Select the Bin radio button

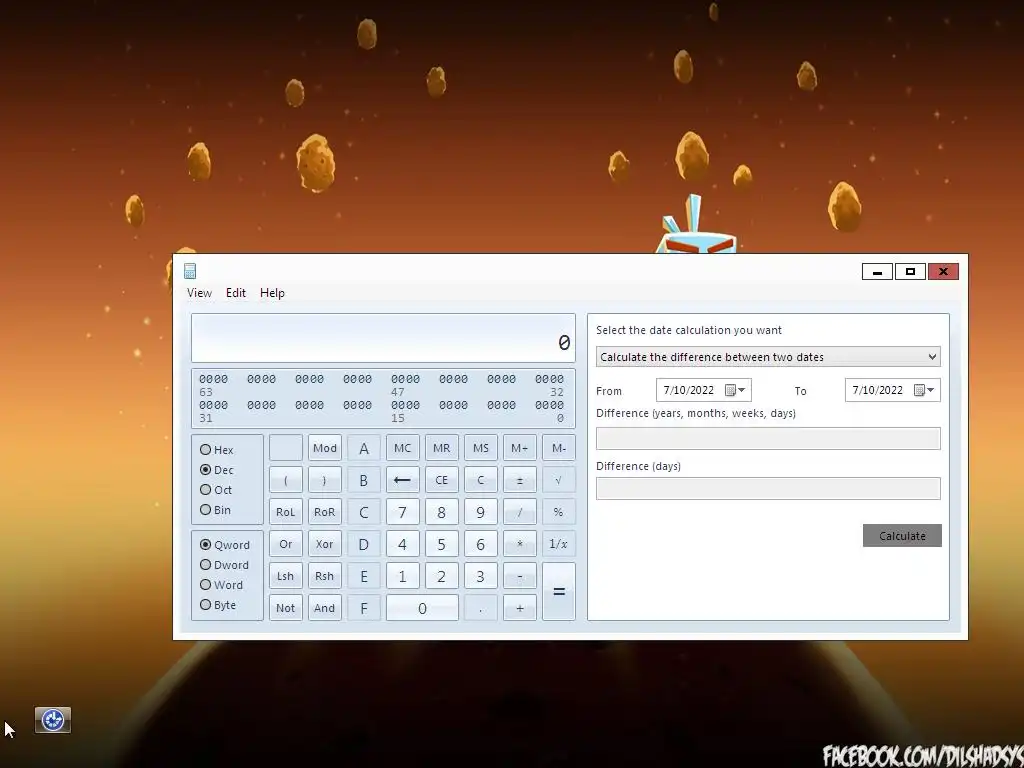tap(206, 510)
